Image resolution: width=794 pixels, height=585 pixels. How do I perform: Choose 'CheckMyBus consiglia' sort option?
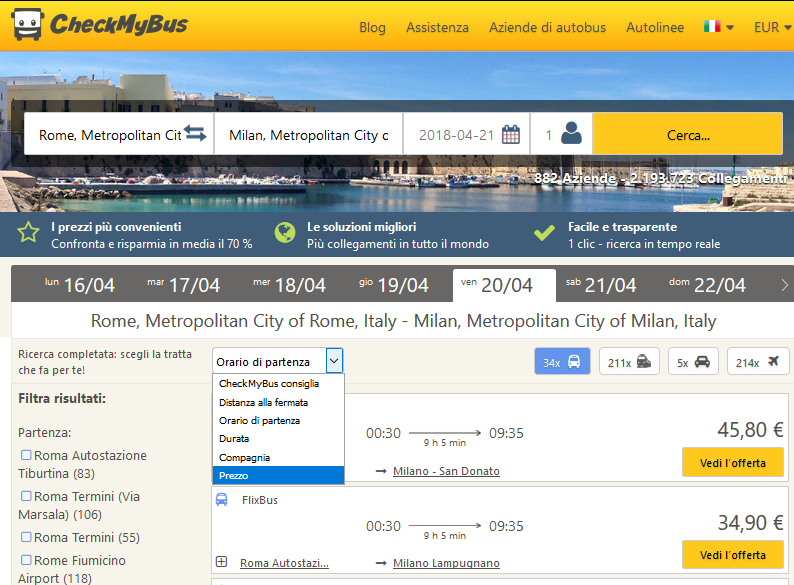pos(279,383)
